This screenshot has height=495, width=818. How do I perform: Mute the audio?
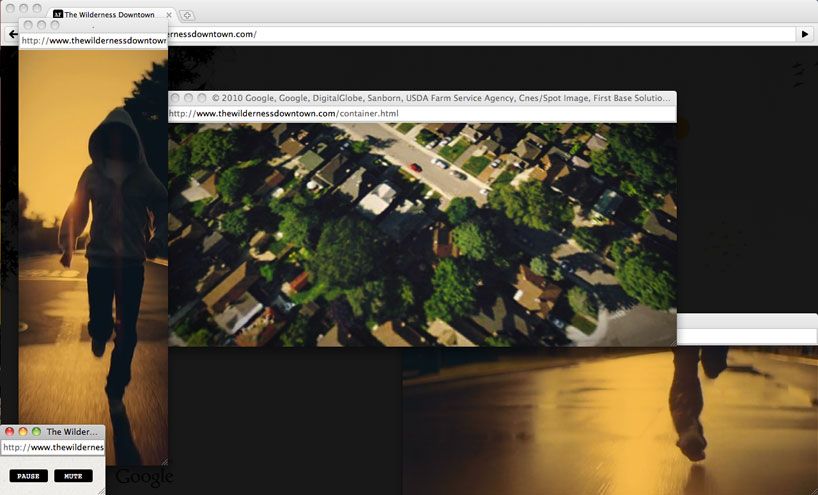pos(73,476)
